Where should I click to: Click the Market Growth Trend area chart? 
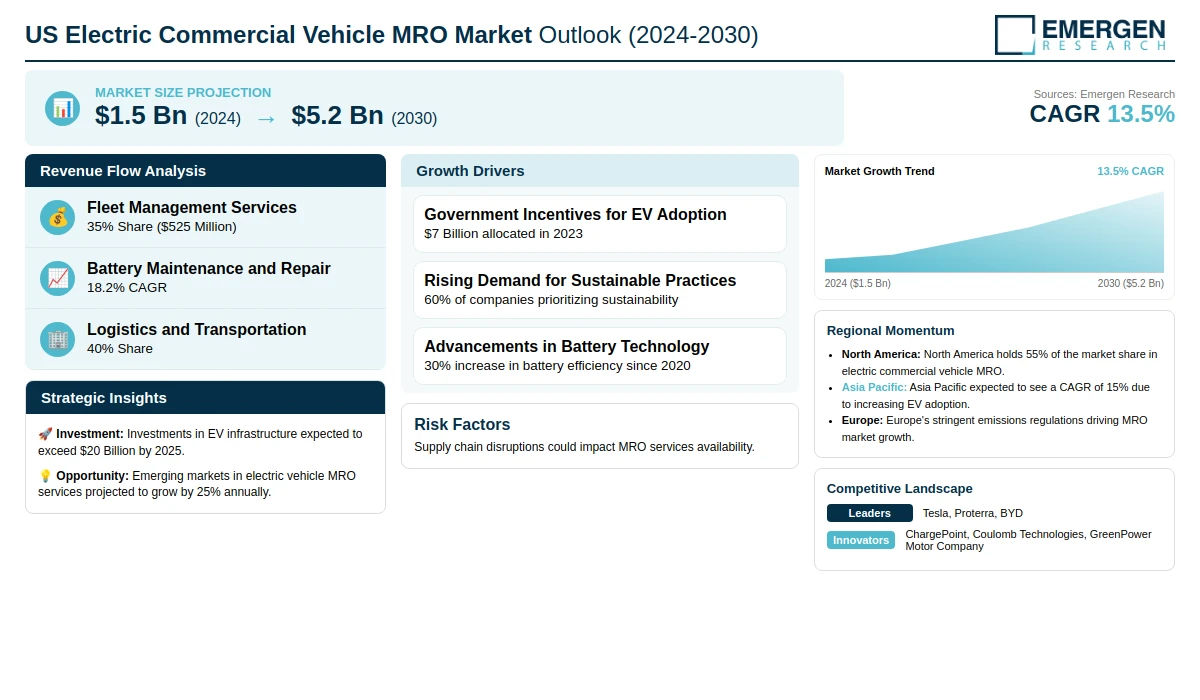[x=994, y=240]
